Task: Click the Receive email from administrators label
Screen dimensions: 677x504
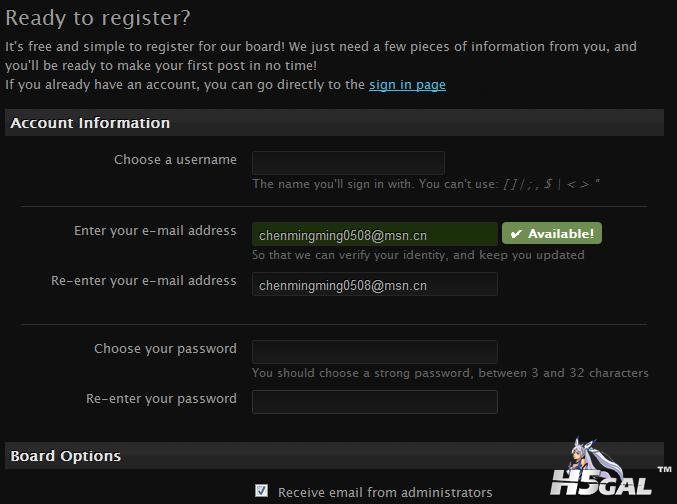Action: (x=385, y=492)
